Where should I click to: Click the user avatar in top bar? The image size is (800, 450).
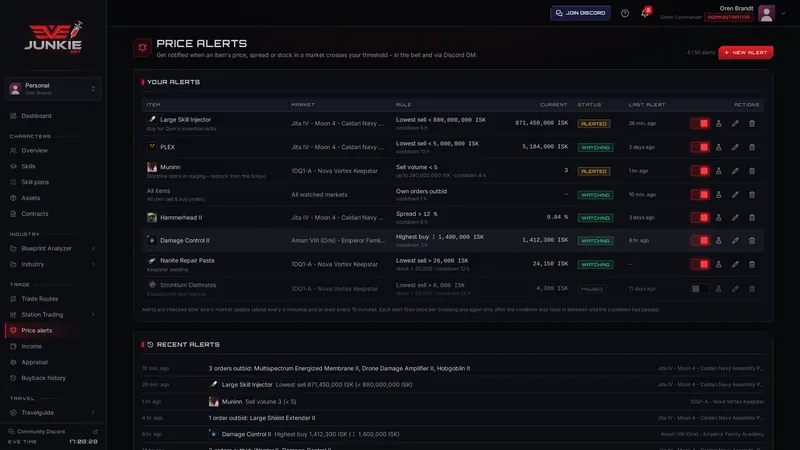766,13
